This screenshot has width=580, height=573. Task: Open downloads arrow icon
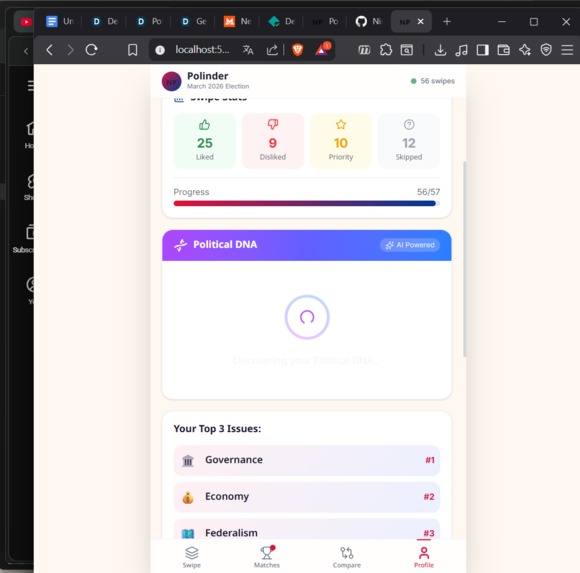pos(440,50)
